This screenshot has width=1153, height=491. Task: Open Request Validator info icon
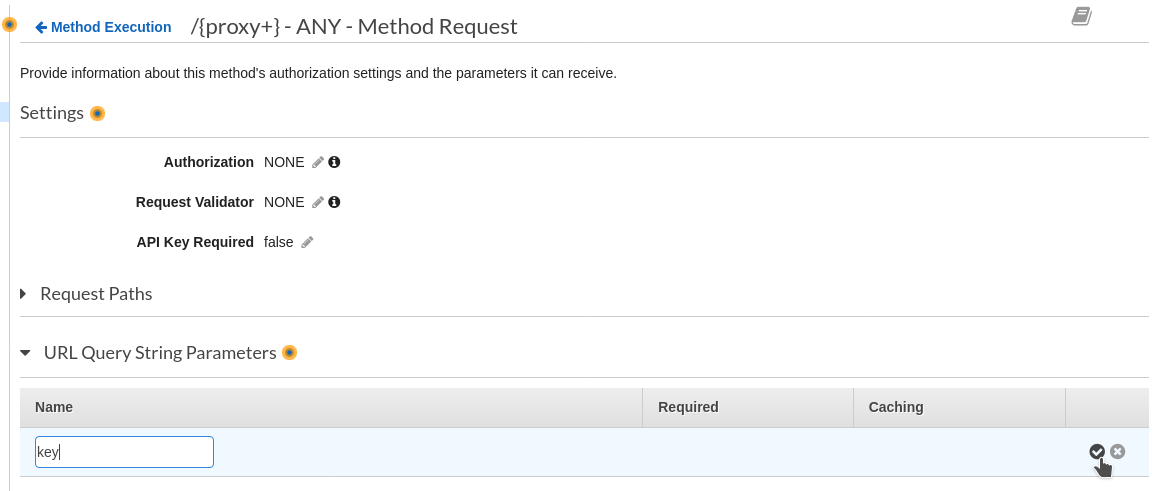[x=335, y=201]
